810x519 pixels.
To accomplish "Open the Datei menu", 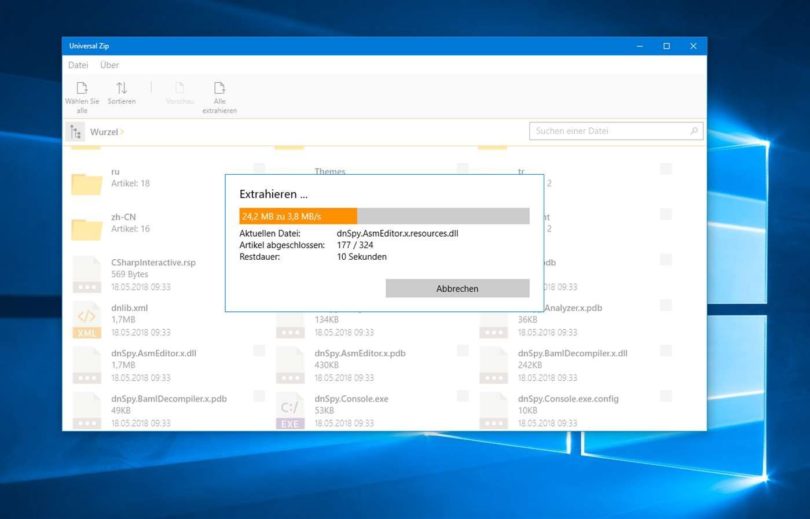I will (78, 65).
